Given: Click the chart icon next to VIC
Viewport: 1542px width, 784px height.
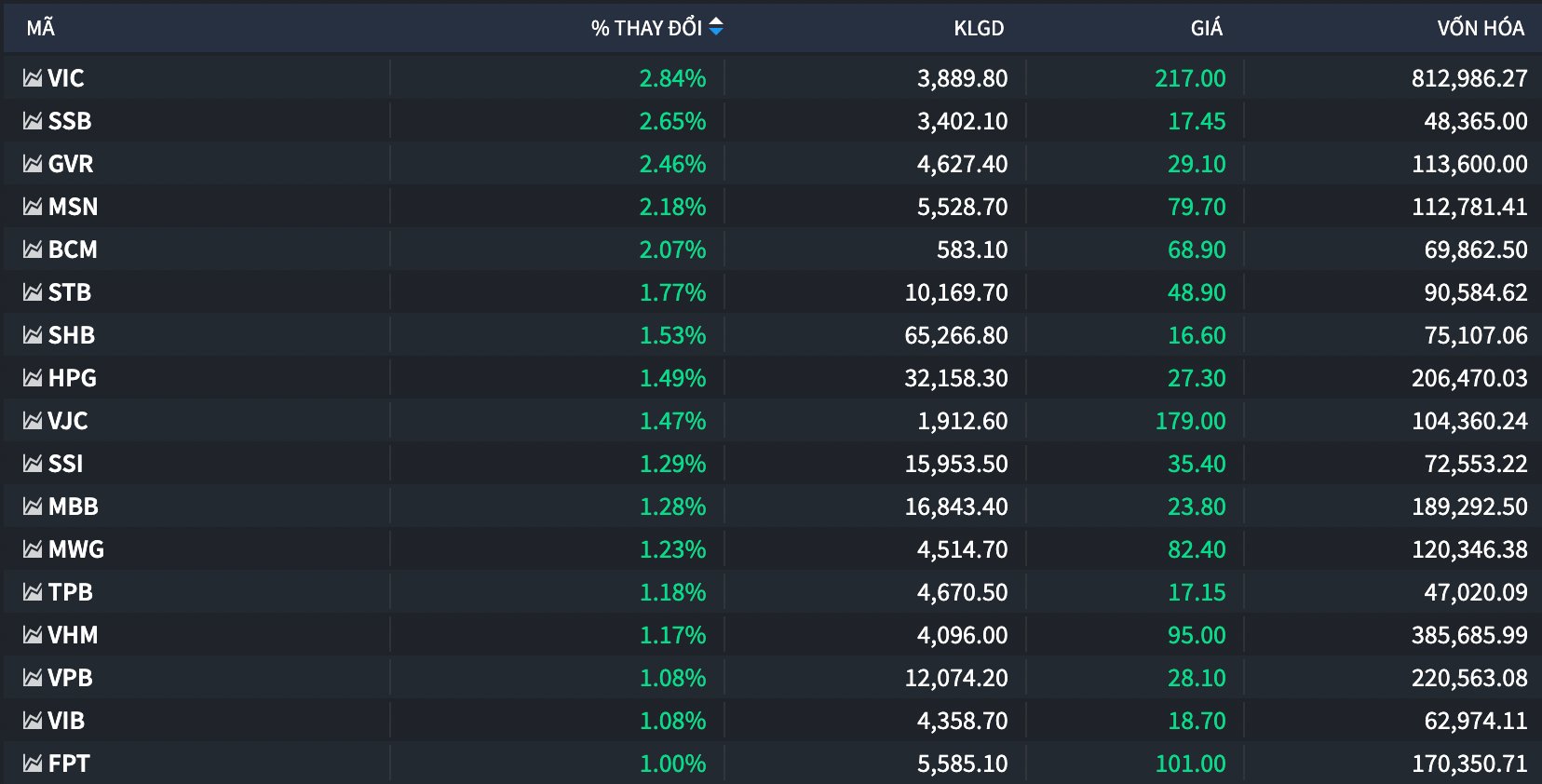Looking at the screenshot, I should (33, 78).
